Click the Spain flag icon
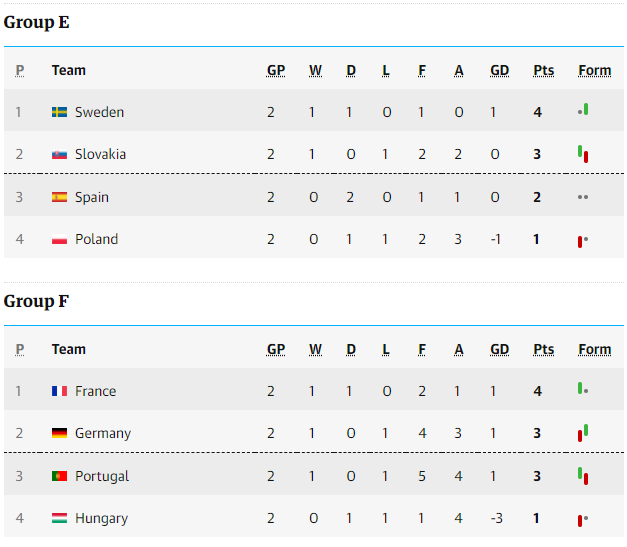The height and width of the screenshot is (547, 627). click(x=59, y=197)
